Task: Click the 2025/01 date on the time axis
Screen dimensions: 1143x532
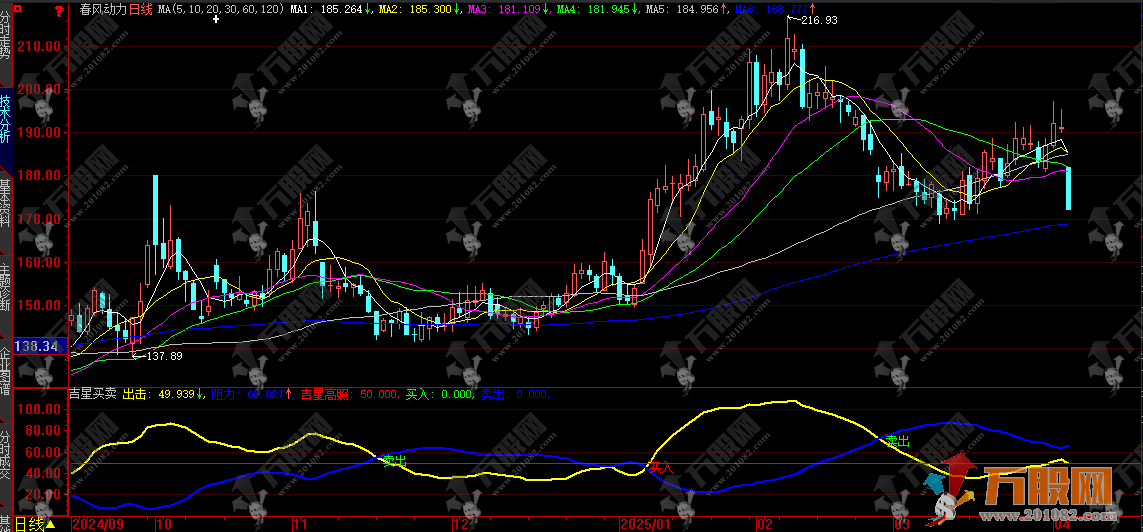Action: point(644,524)
